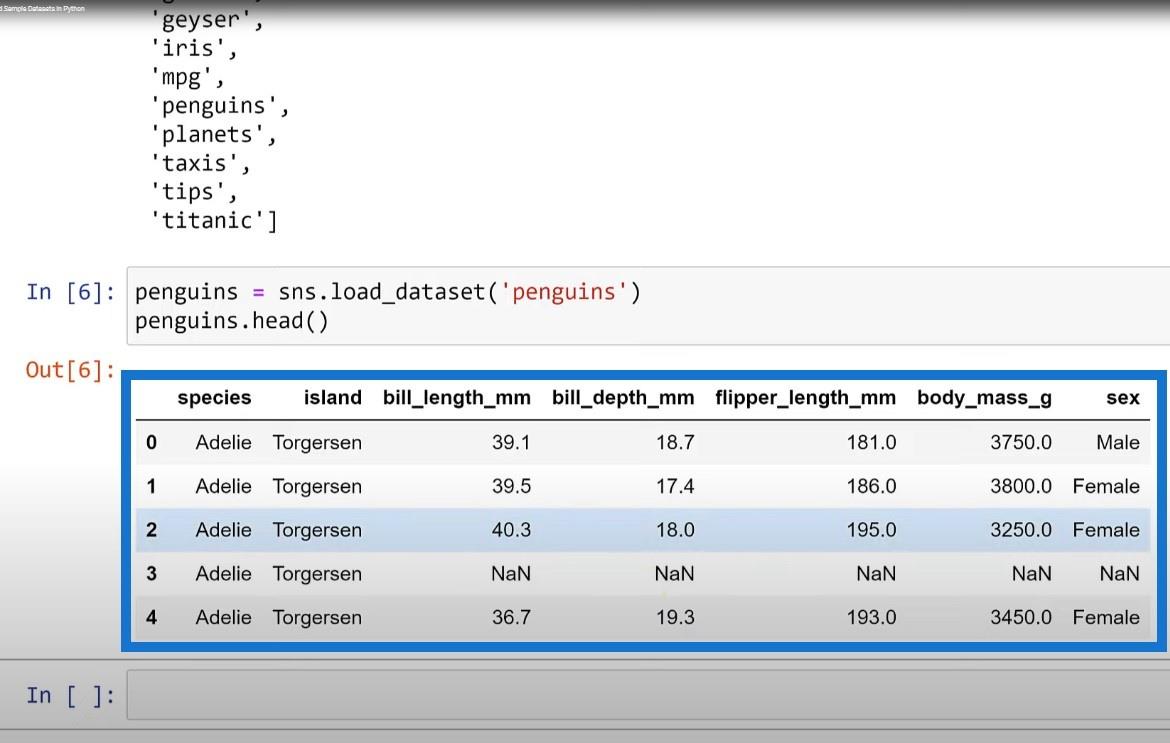The width and height of the screenshot is (1170, 743).
Task: Click the flipper length value 195.0
Action: (871, 530)
